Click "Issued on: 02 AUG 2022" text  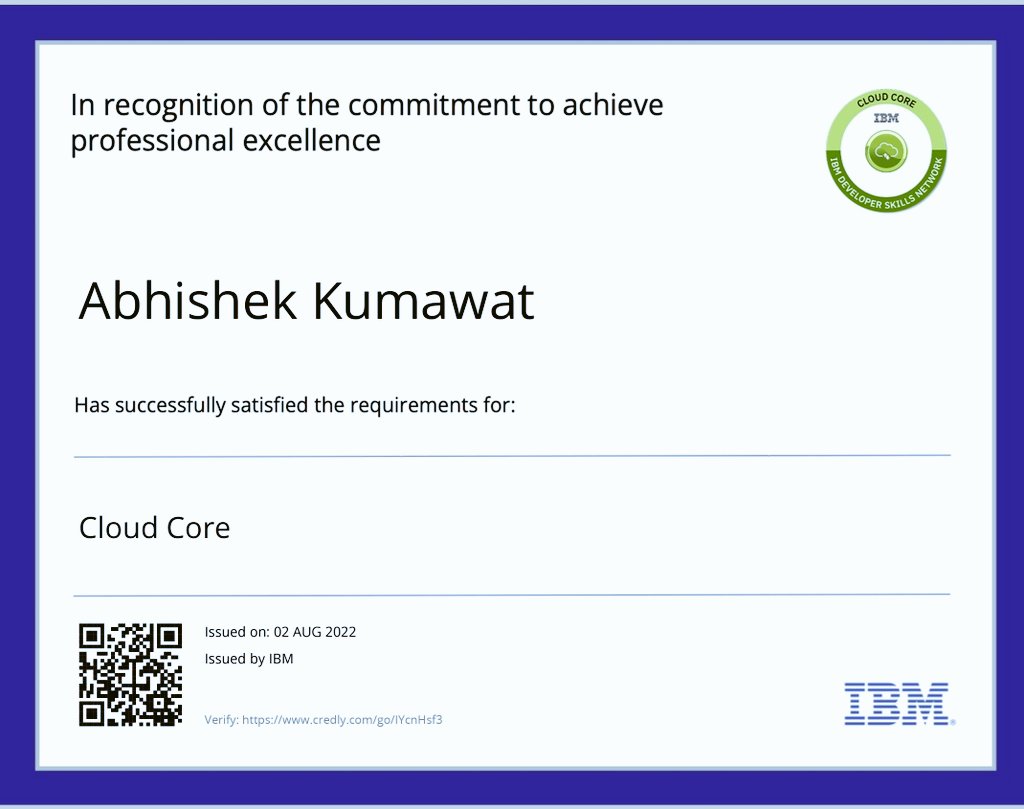[280, 632]
